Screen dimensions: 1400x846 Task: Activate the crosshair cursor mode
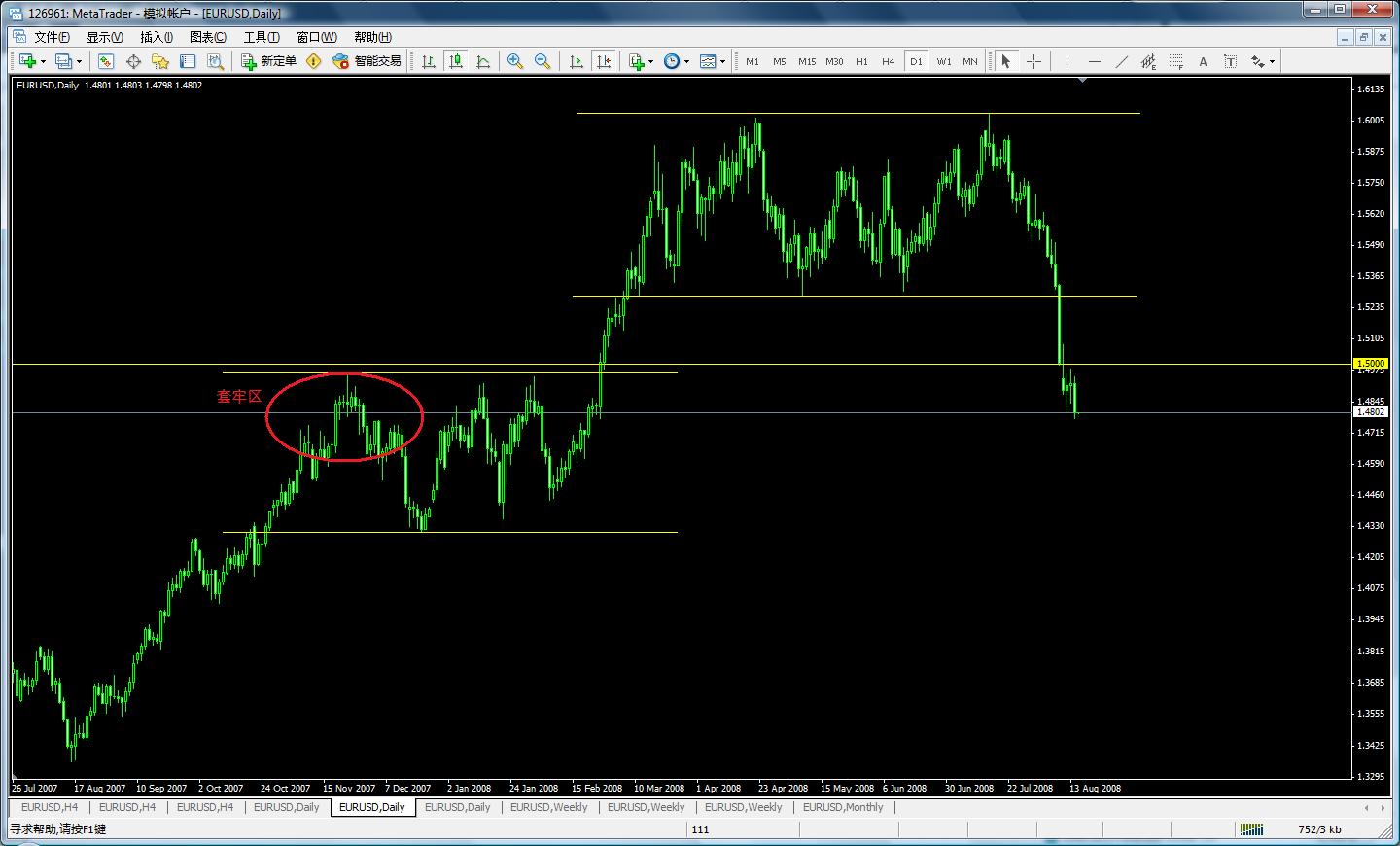click(x=1033, y=61)
